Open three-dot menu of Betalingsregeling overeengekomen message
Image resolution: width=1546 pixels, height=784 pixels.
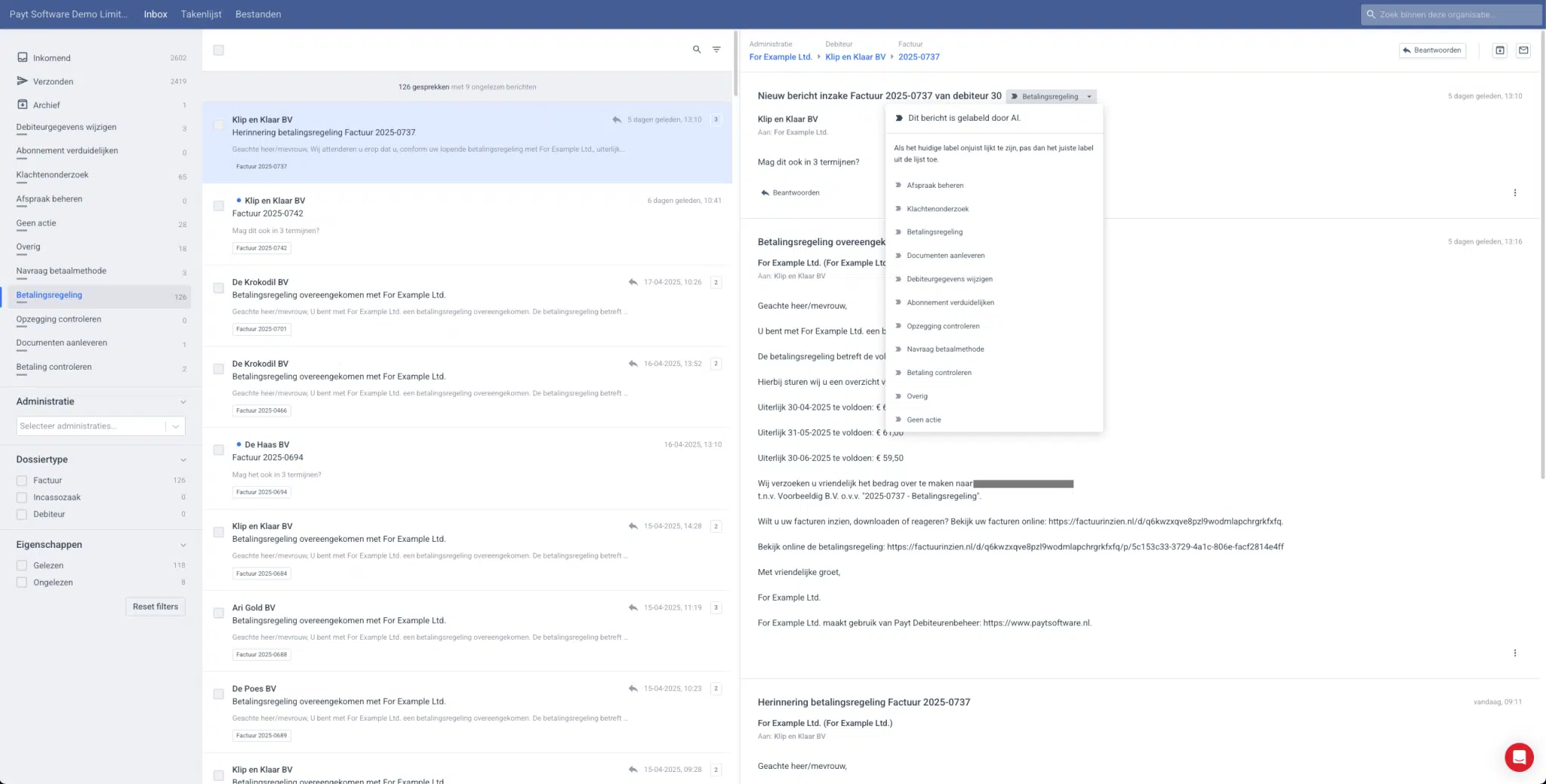[1514, 653]
